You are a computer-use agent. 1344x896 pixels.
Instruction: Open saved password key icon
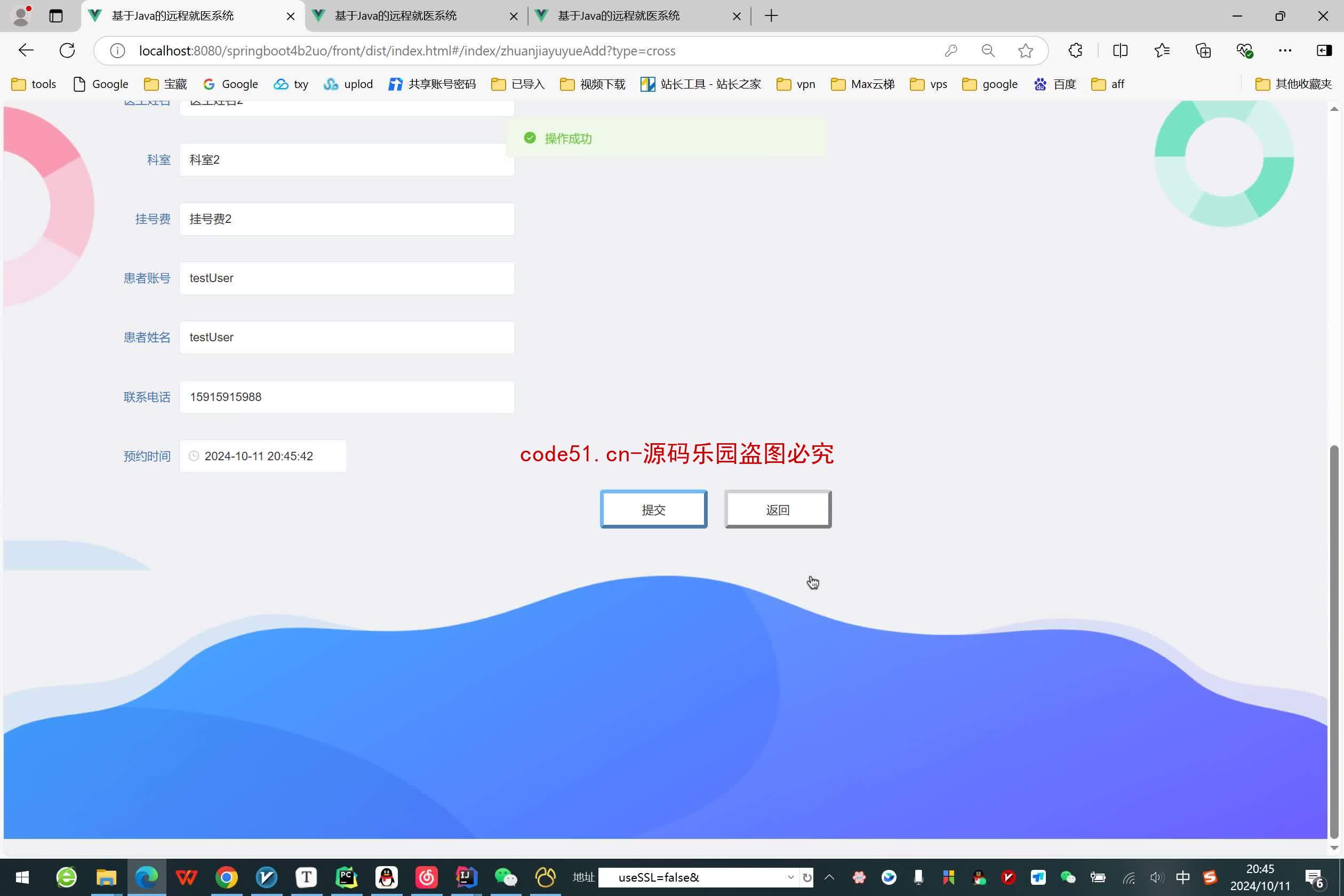[x=950, y=51]
